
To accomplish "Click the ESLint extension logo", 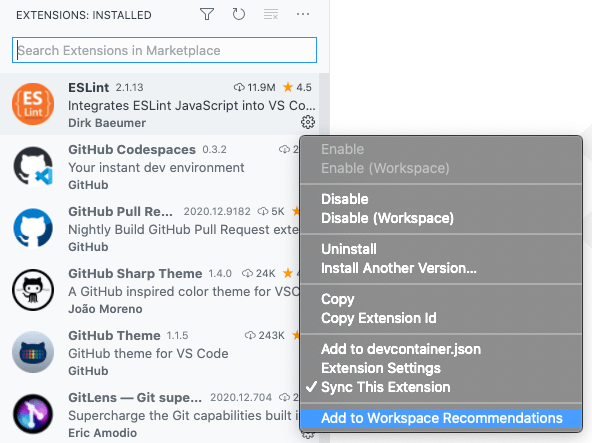I will [33, 104].
